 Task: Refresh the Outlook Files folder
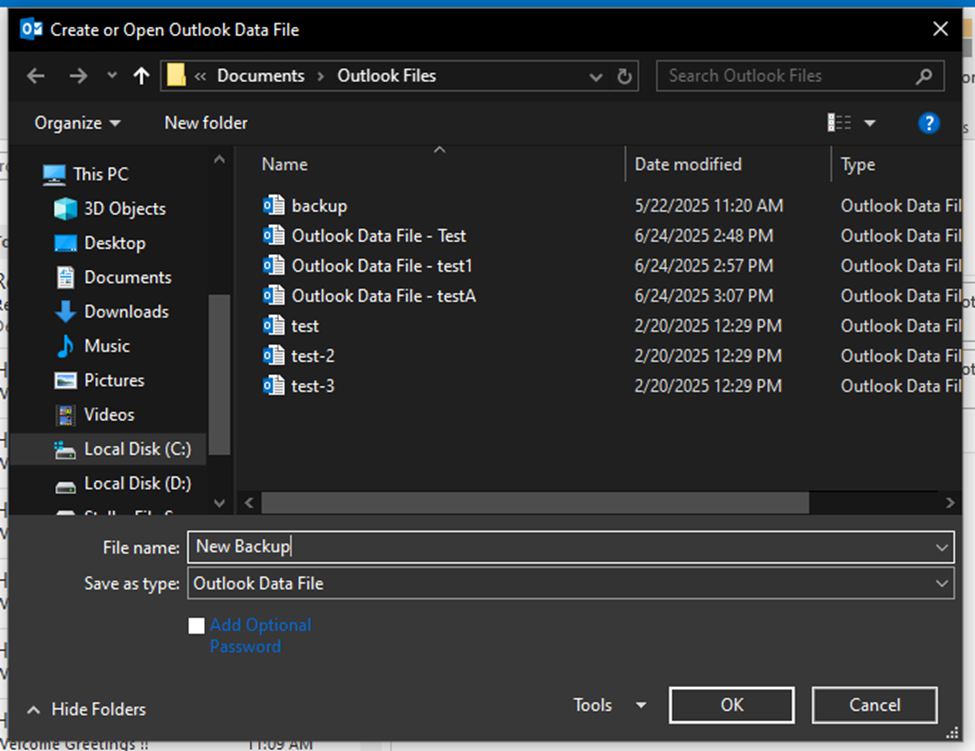[x=624, y=76]
